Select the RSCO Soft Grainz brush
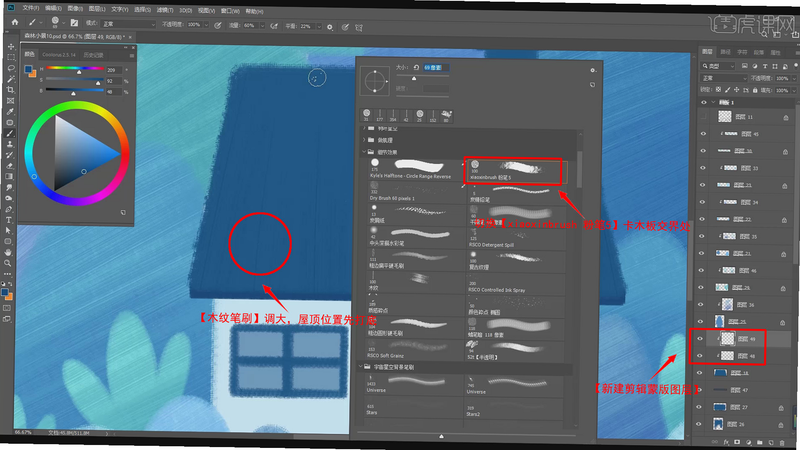The image size is (800, 450). [414, 348]
